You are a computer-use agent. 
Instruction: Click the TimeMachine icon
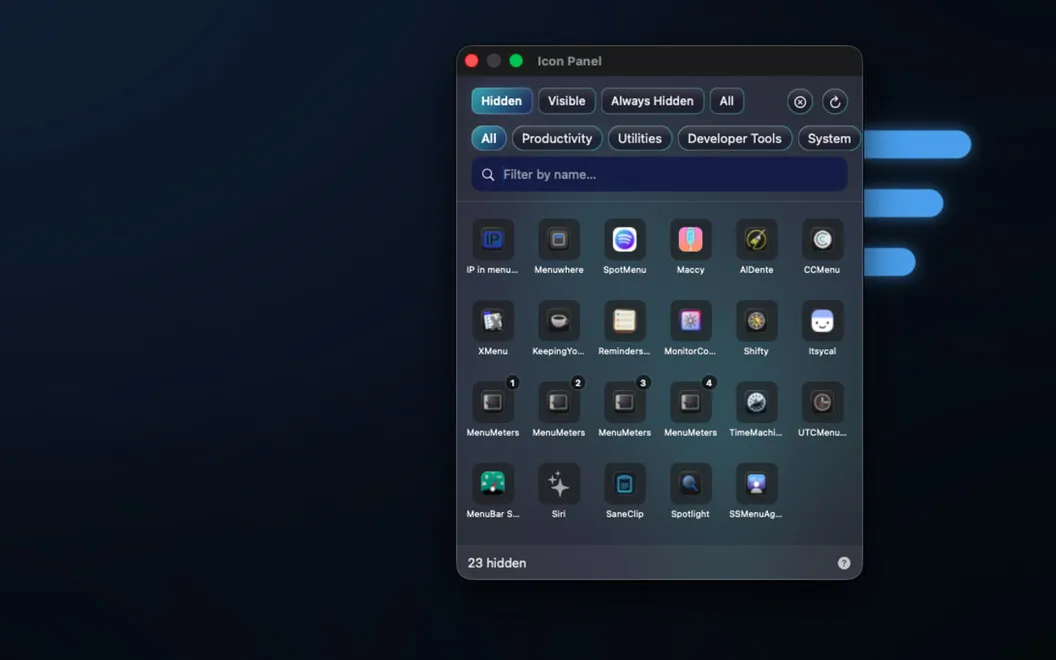[x=756, y=403]
